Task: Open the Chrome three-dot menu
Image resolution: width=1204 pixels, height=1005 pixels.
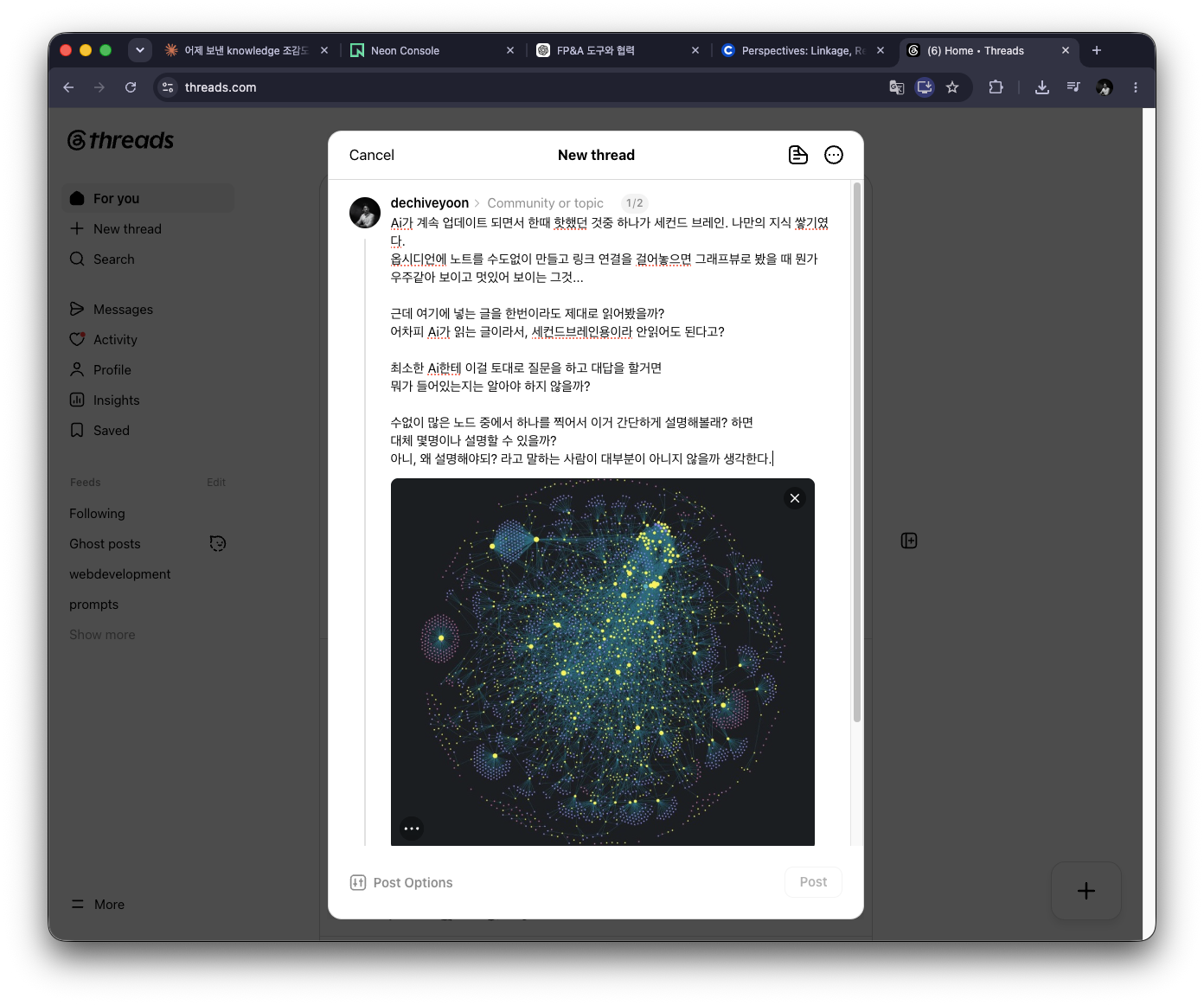Action: (x=1136, y=87)
